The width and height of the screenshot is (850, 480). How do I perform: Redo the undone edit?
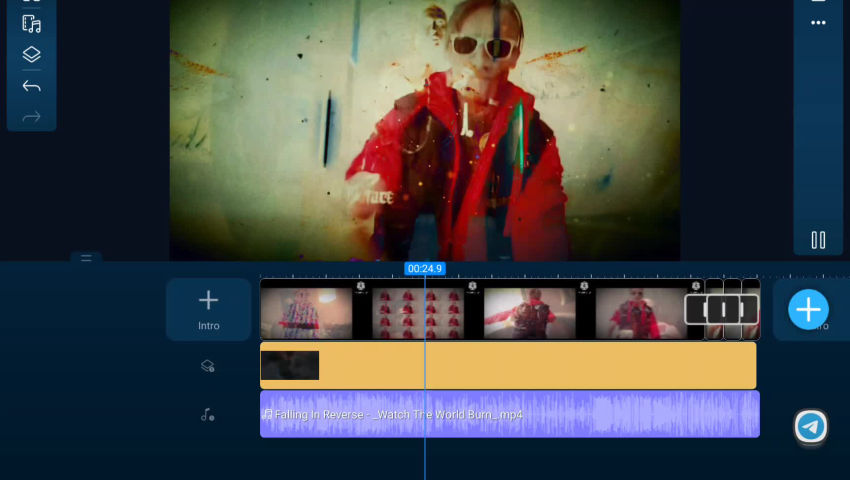(31, 117)
